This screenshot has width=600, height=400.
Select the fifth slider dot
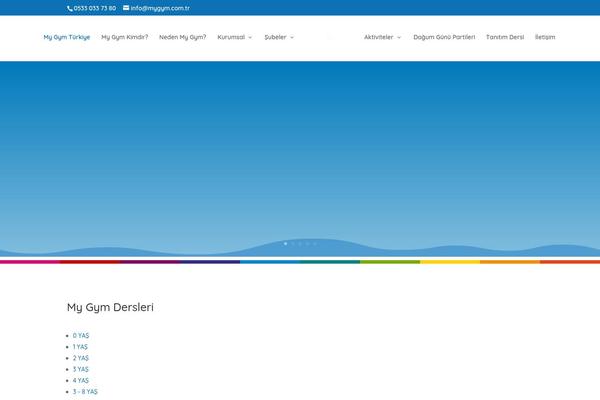(x=315, y=244)
